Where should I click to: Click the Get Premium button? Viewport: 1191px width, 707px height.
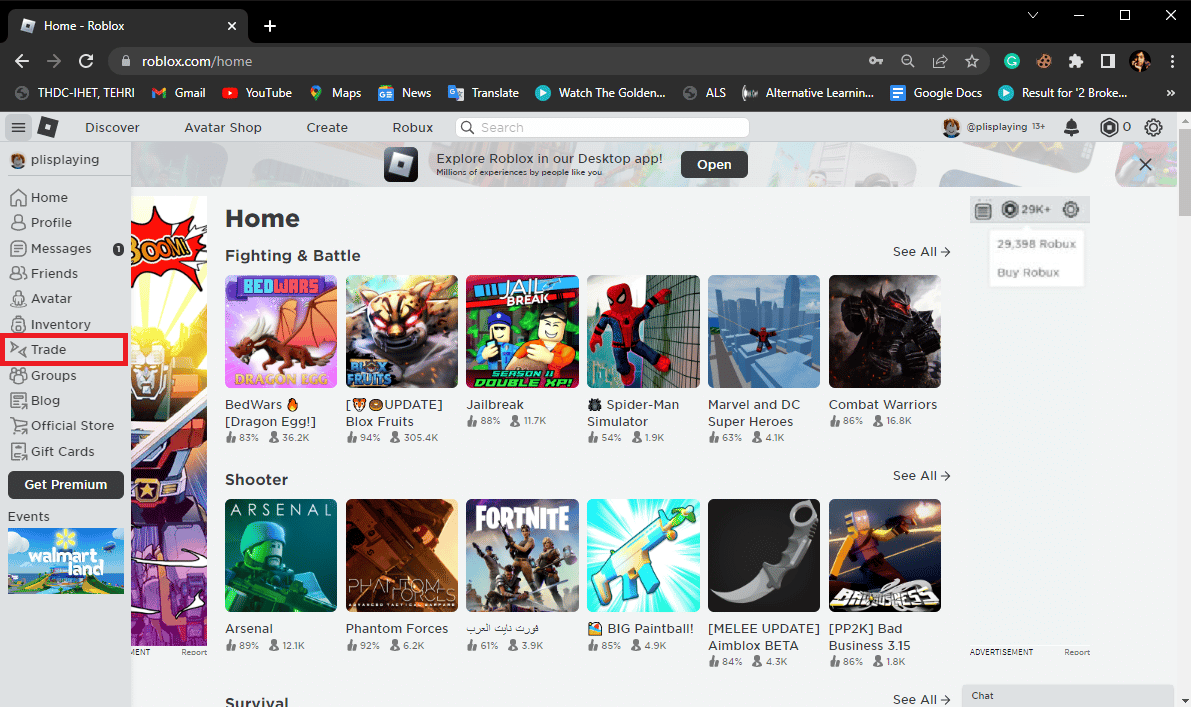[x=66, y=485]
